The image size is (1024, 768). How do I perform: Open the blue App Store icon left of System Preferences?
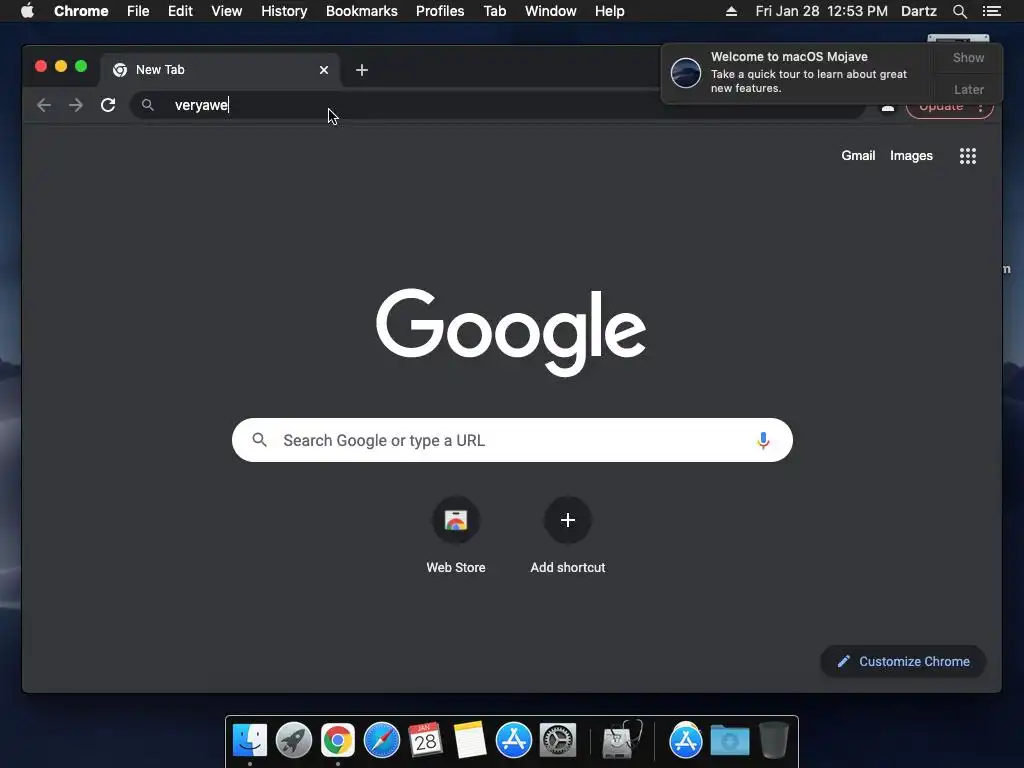point(514,741)
